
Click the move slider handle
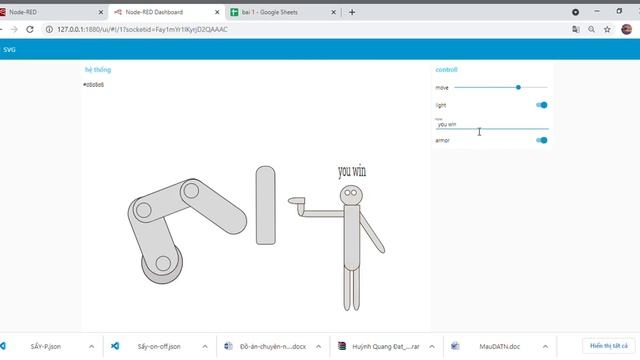[518, 87]
